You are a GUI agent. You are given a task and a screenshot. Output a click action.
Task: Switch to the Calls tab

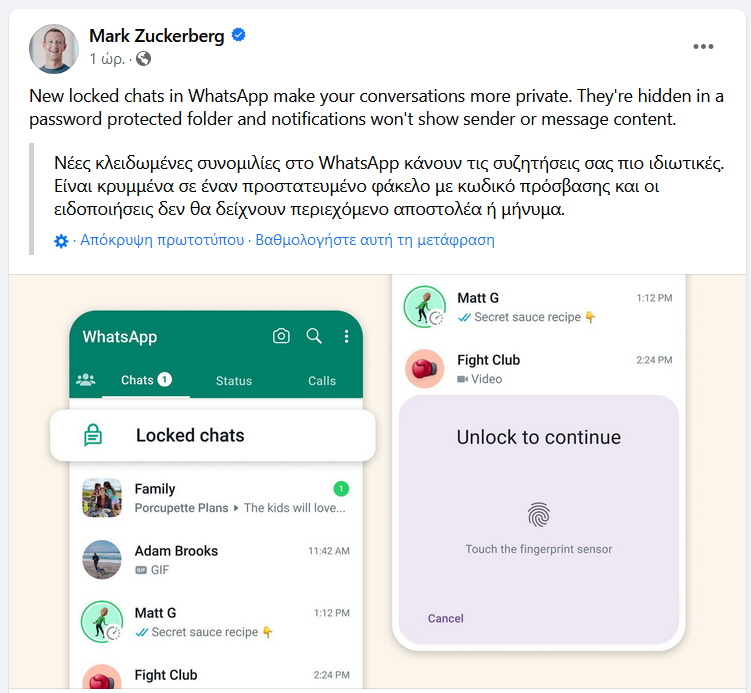point(322,381)
